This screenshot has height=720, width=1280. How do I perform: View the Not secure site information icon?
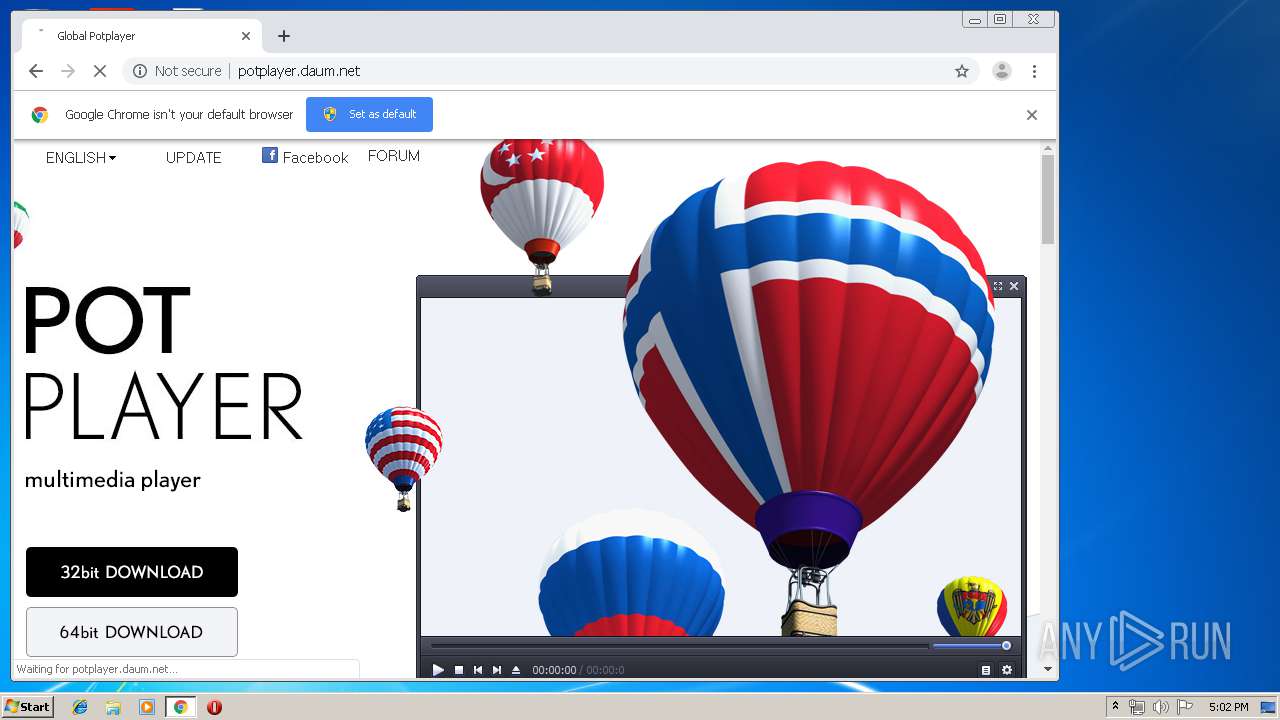click(x=140, y=71)
